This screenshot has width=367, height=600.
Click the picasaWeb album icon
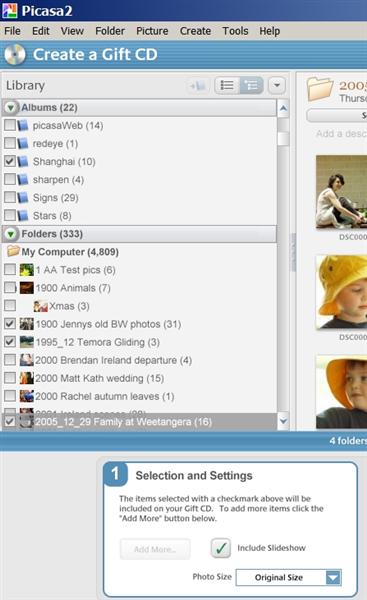[x=23, y=125]
